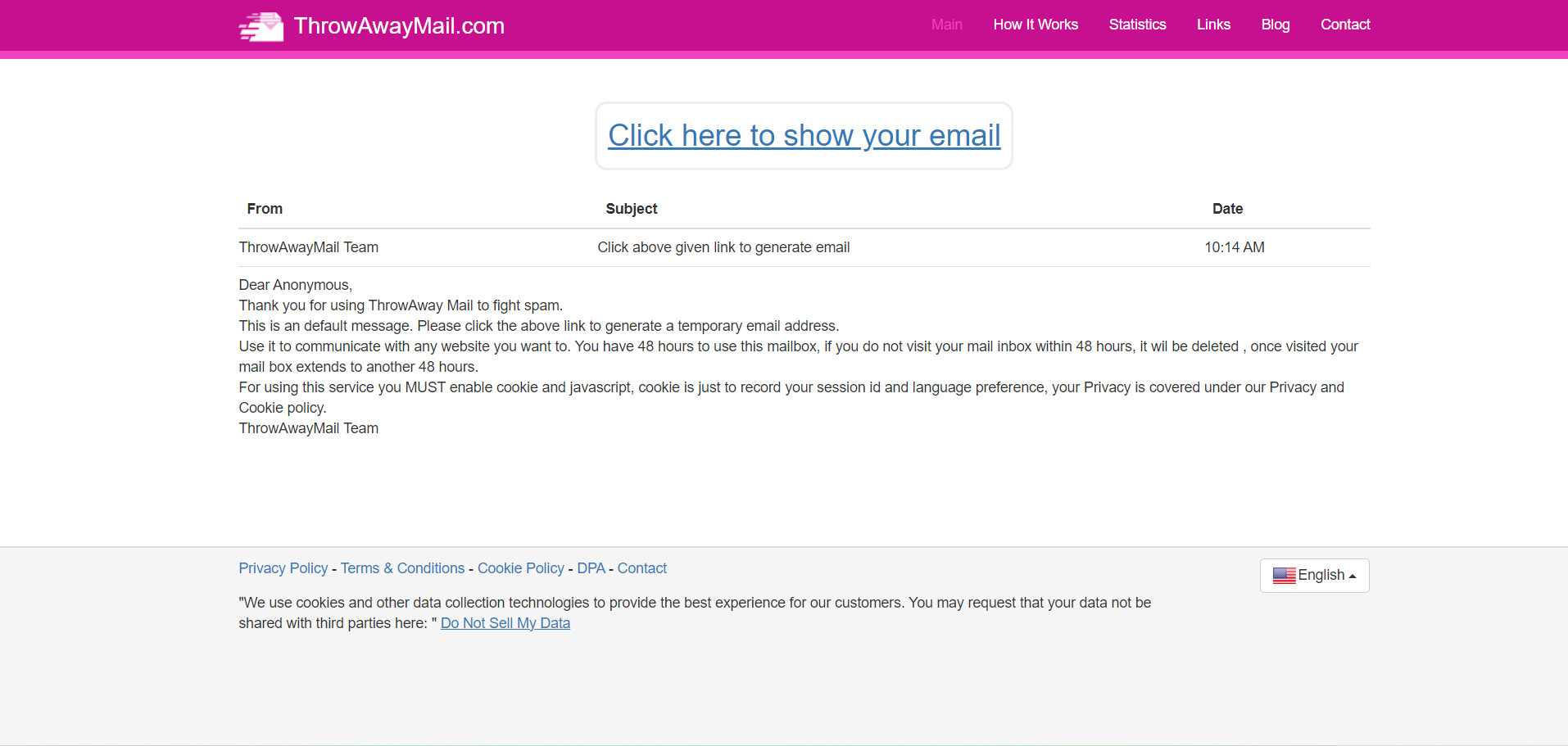Click the US flag icon in language selector
1568x746 pixels.
click(1284, 576)
